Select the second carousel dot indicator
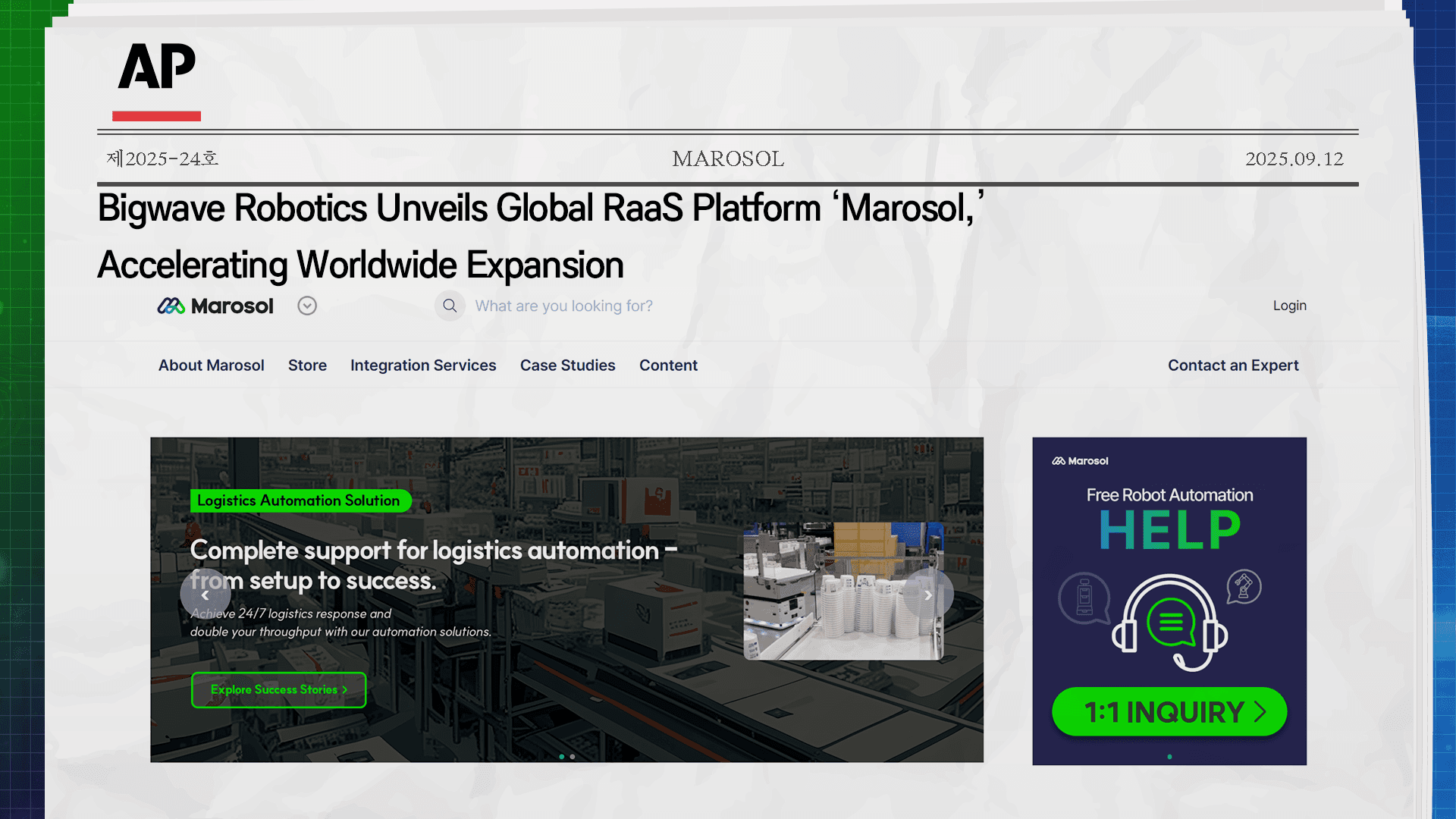1456x819 pixels. [x=573, y=756]
